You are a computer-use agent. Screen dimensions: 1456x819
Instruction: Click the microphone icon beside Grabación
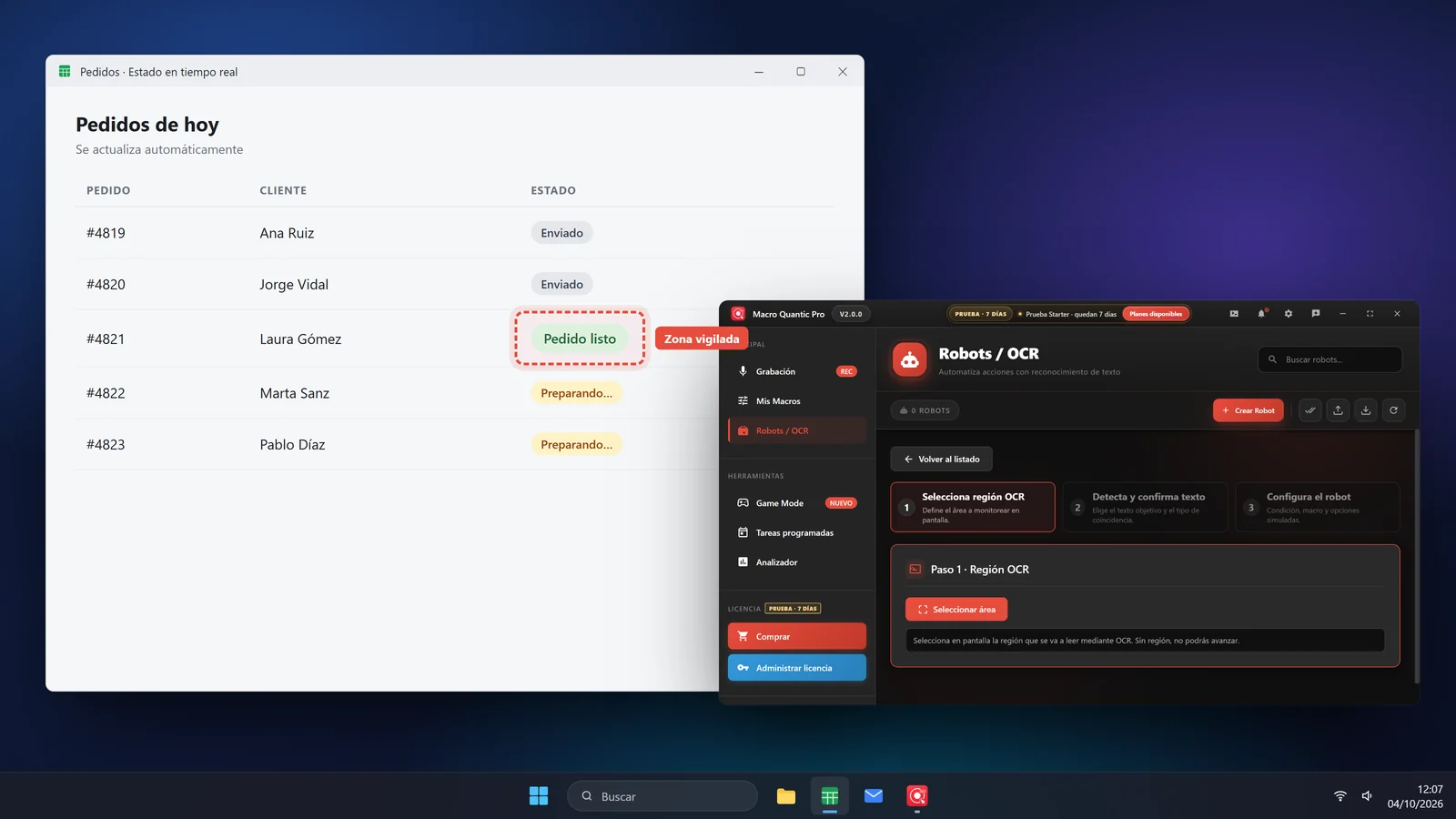(x=743, y=371)
